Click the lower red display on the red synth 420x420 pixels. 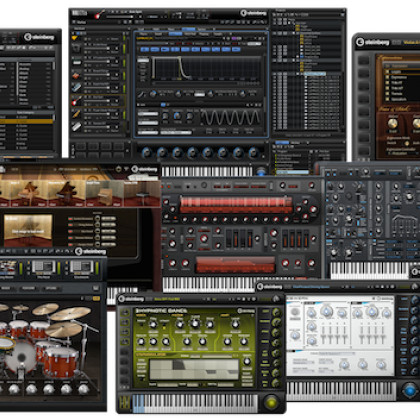pyautogui.click(x=235, y=265)
